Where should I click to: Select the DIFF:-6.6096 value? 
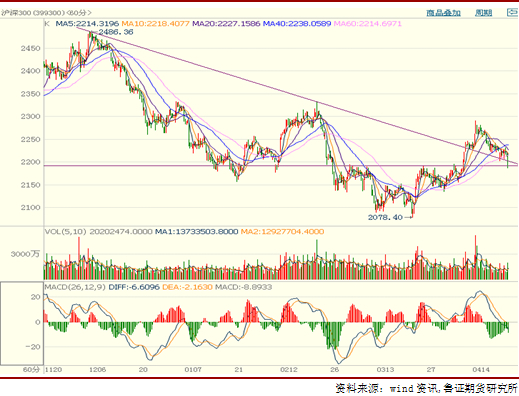click(134, 287)
